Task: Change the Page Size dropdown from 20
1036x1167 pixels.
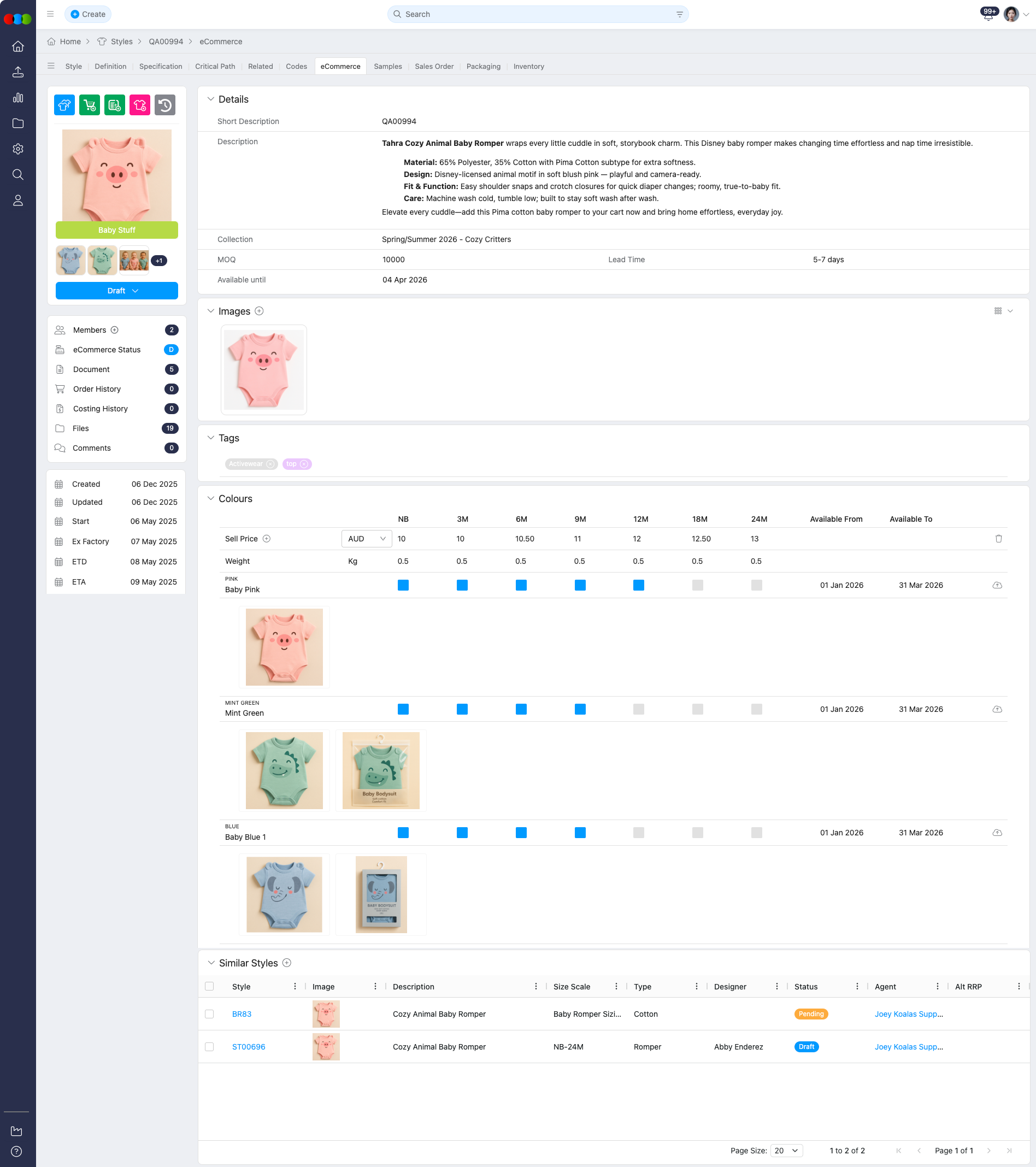Action: 786,1151
